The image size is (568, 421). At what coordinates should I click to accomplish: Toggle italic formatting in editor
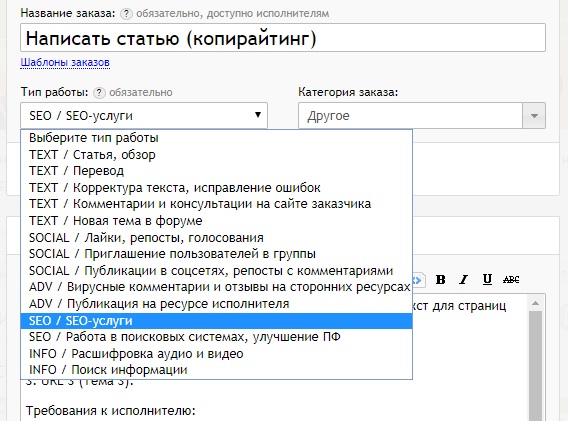(464, 279)
